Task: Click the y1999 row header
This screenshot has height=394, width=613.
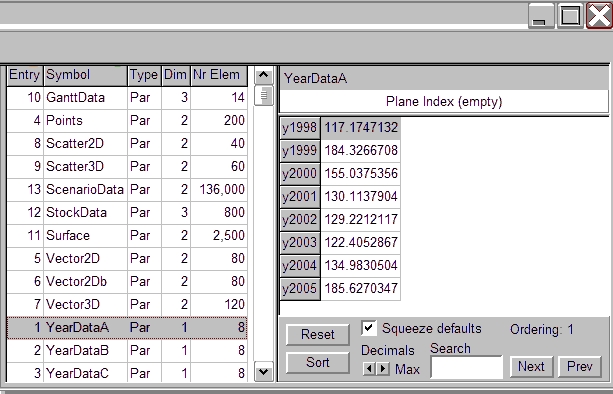Action: 300,151
